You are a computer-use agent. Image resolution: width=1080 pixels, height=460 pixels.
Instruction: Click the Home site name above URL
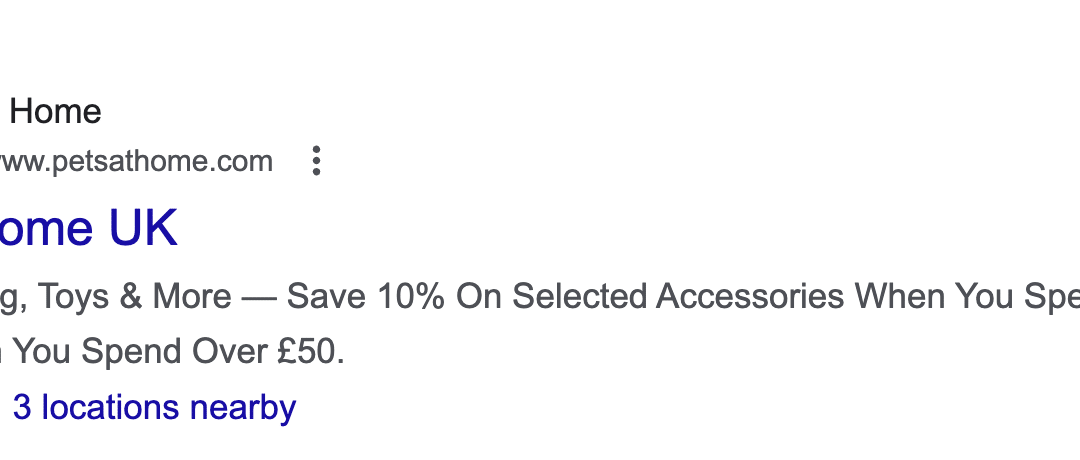(x=55, y=111)
